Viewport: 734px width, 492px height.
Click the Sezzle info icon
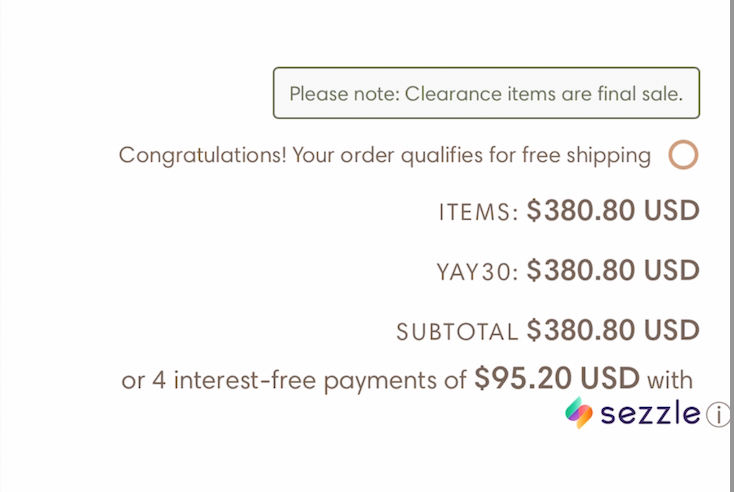pyautogui.click(x=718, y=415)
